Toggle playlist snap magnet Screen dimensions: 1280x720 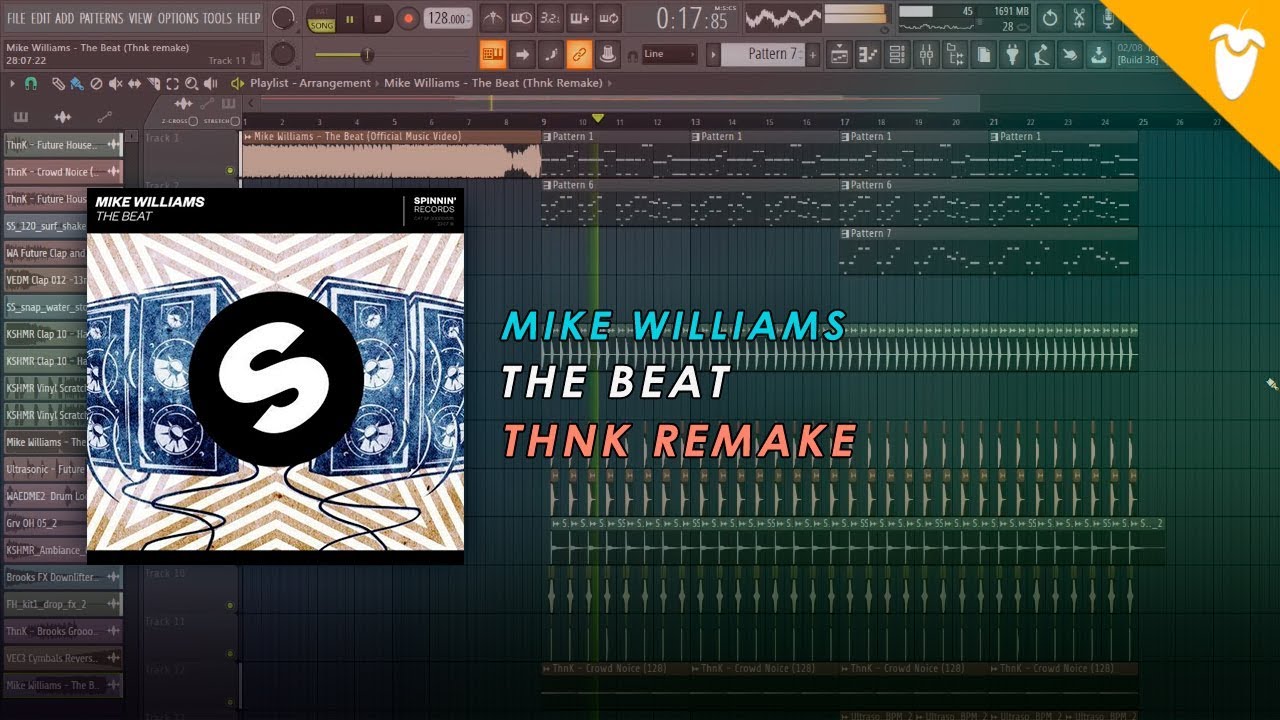[31, 84]
